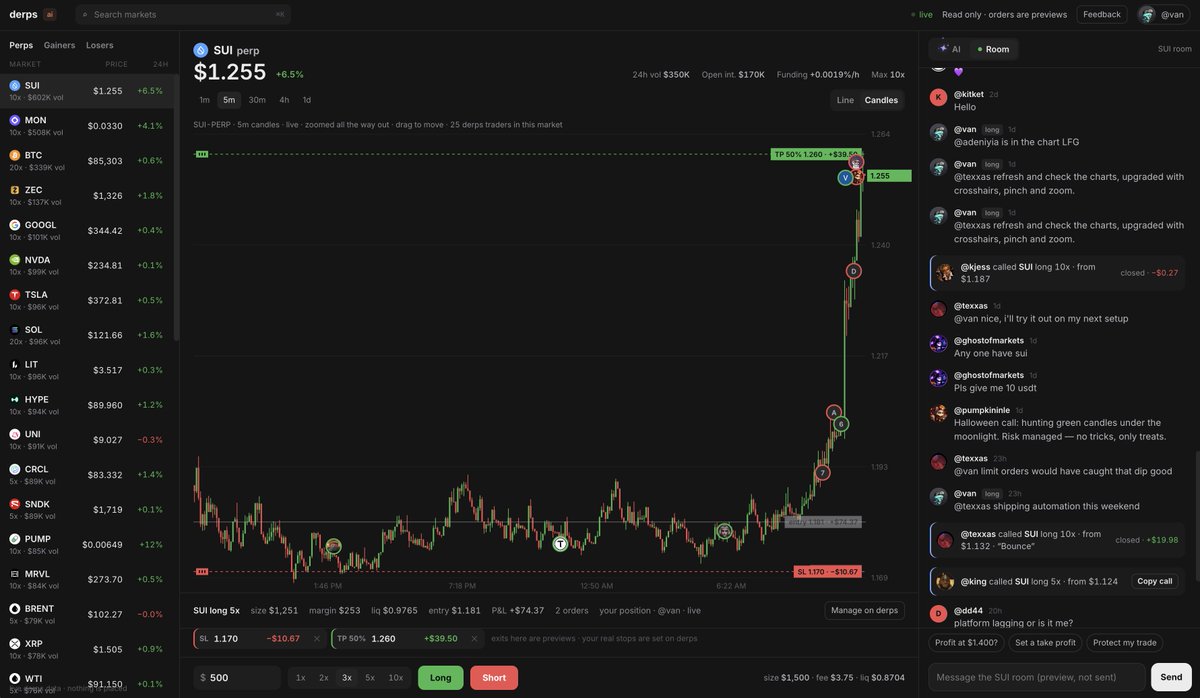Click the green TP handle on chart left edge

tap(201, 154)
